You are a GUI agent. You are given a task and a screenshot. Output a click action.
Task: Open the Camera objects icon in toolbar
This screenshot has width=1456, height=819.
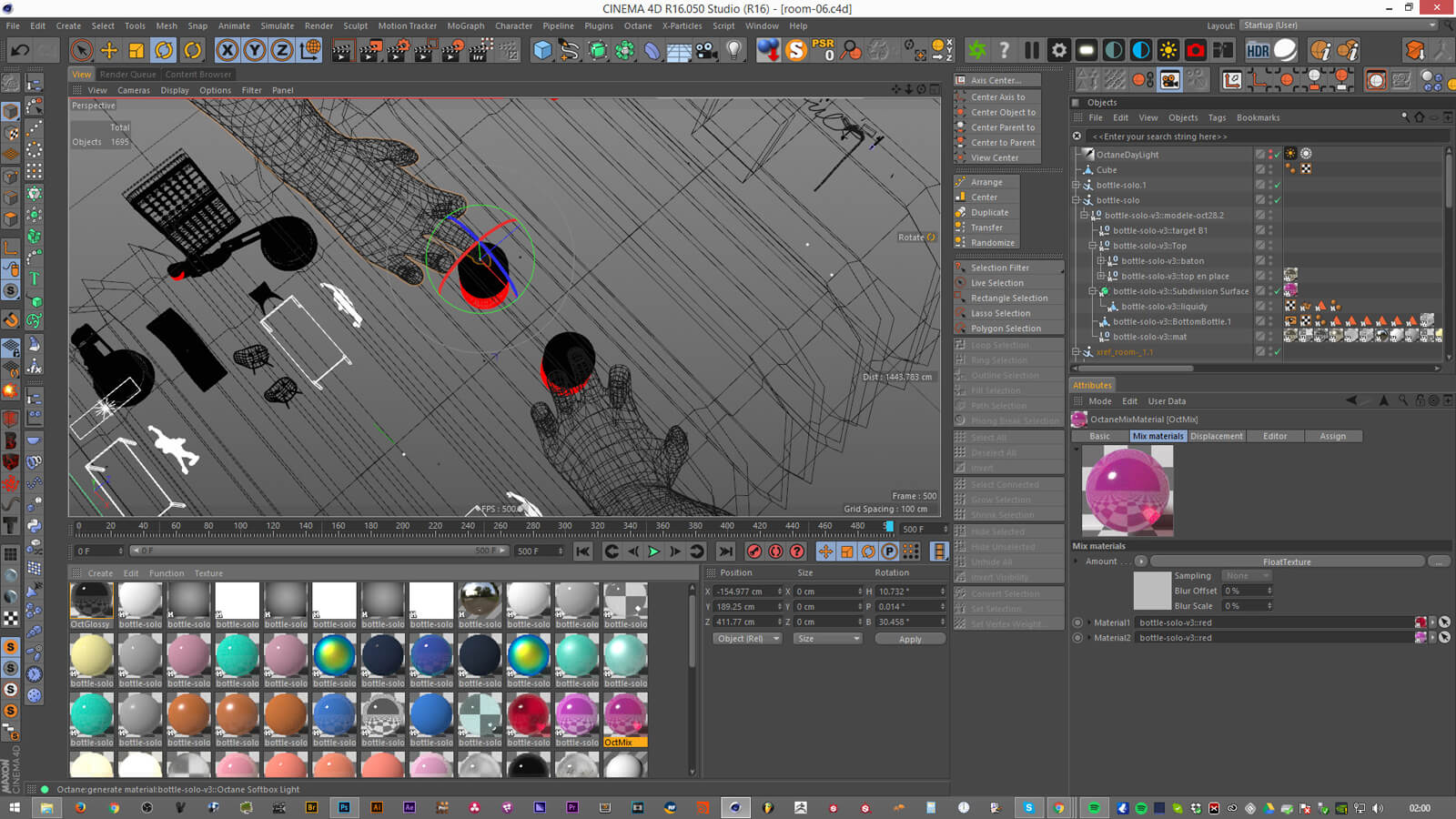(707, 50)
